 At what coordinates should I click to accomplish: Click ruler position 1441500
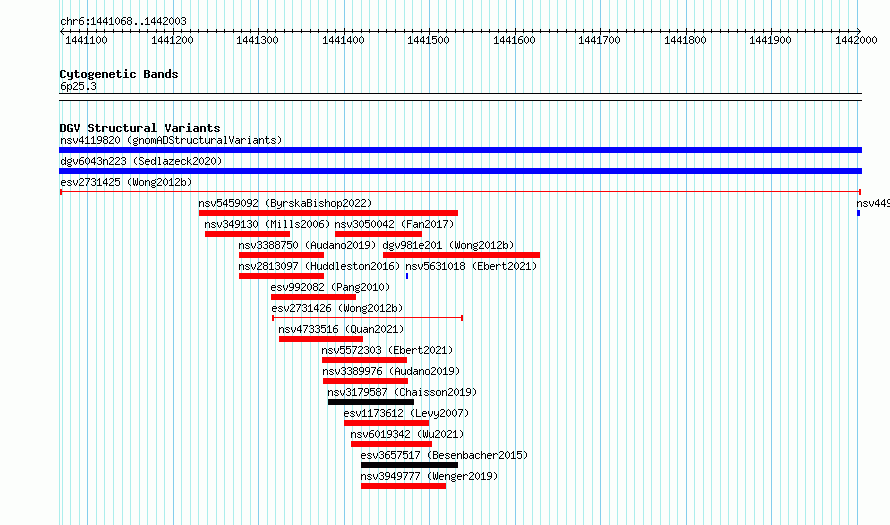[428, 40]
